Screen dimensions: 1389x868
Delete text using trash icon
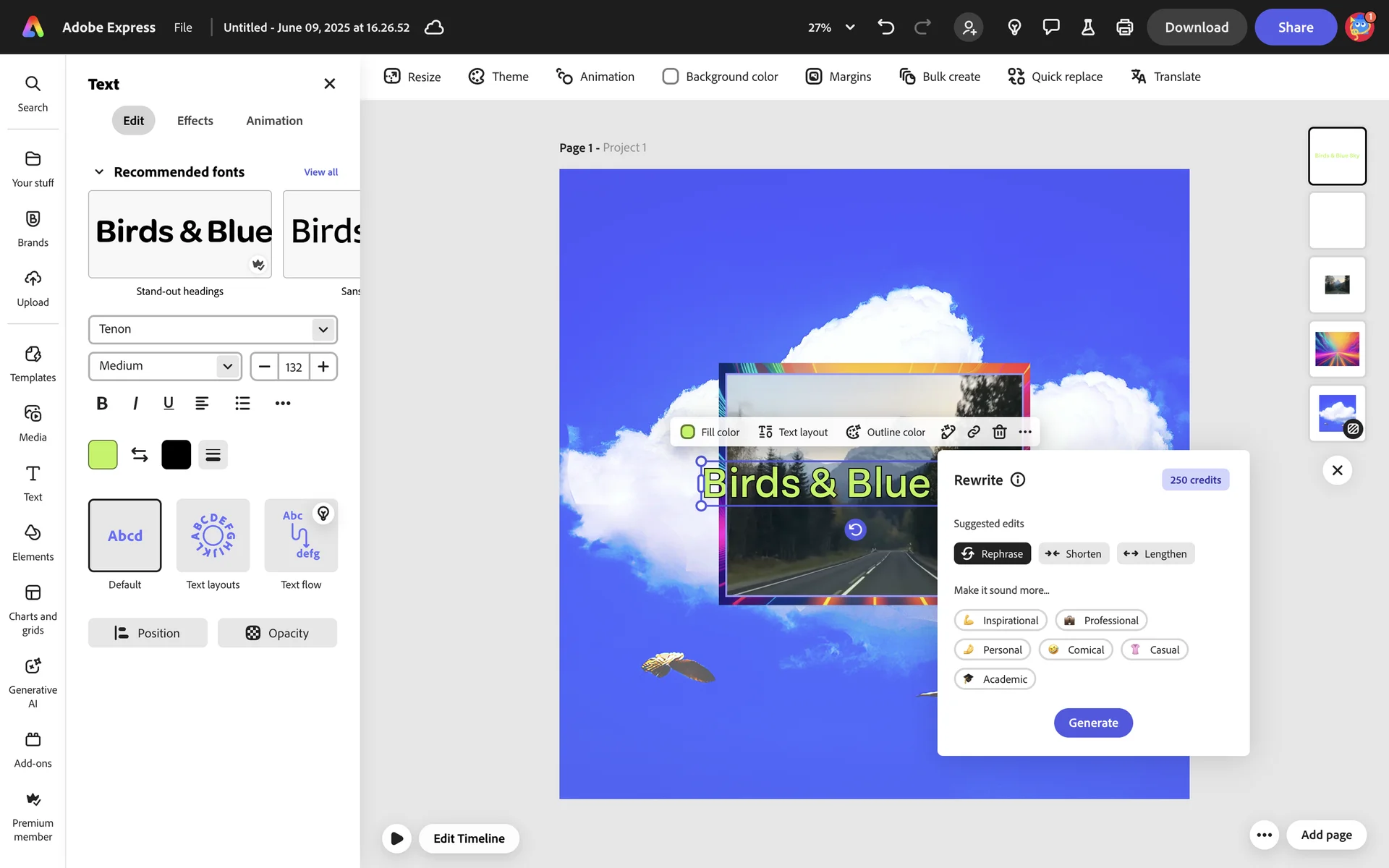(999, 432)
